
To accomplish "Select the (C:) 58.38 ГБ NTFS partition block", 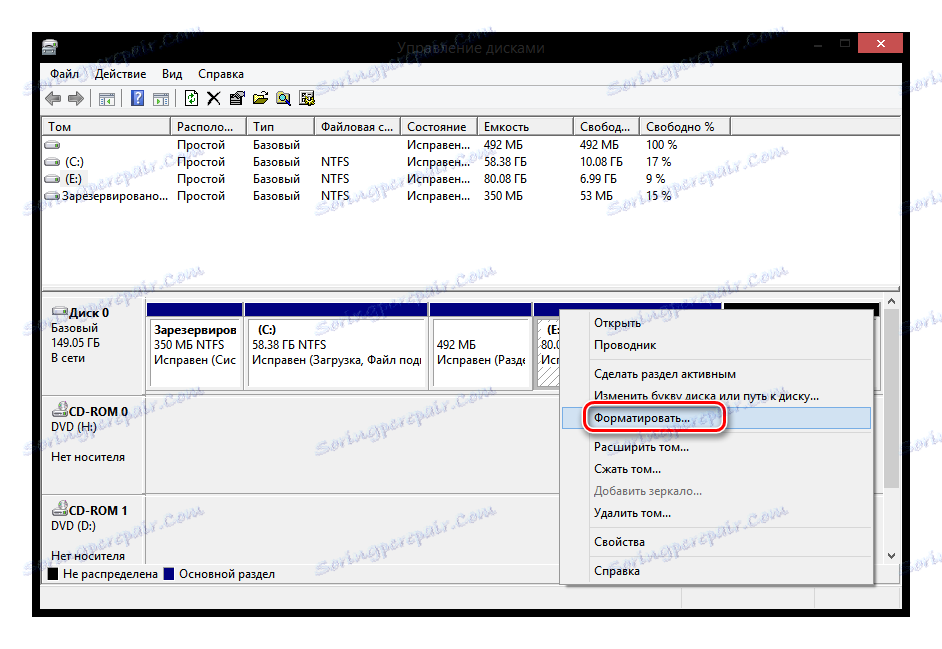I will tap(336, 346).
